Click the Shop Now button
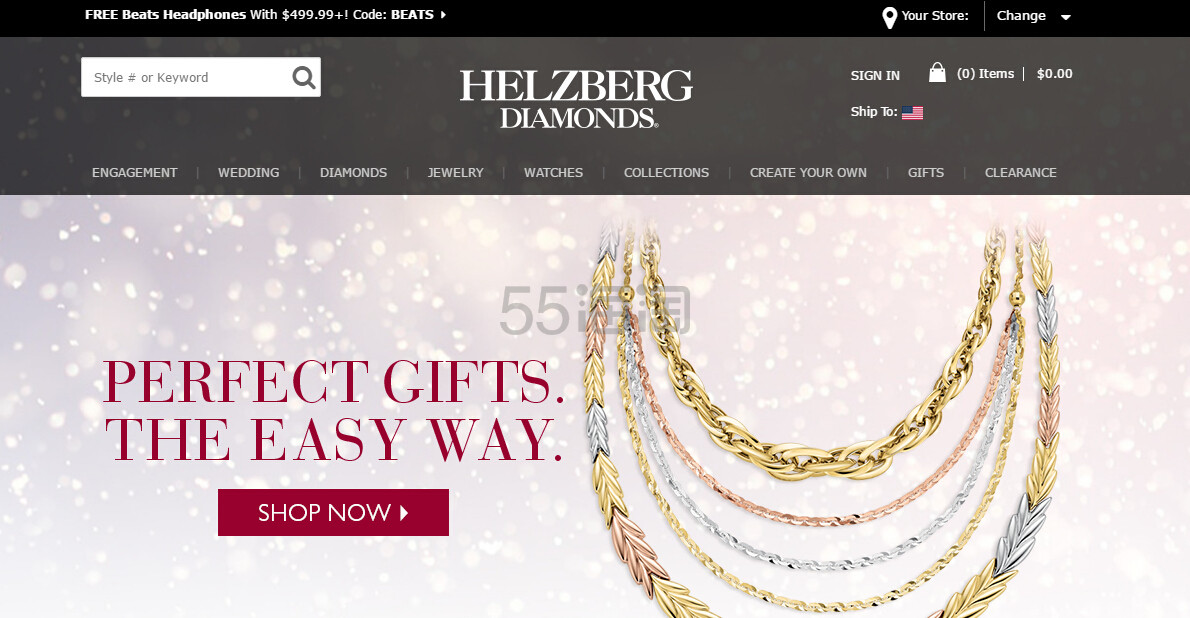The height and width of the screenshot is (618, 1190). click(x=333, y=512)
